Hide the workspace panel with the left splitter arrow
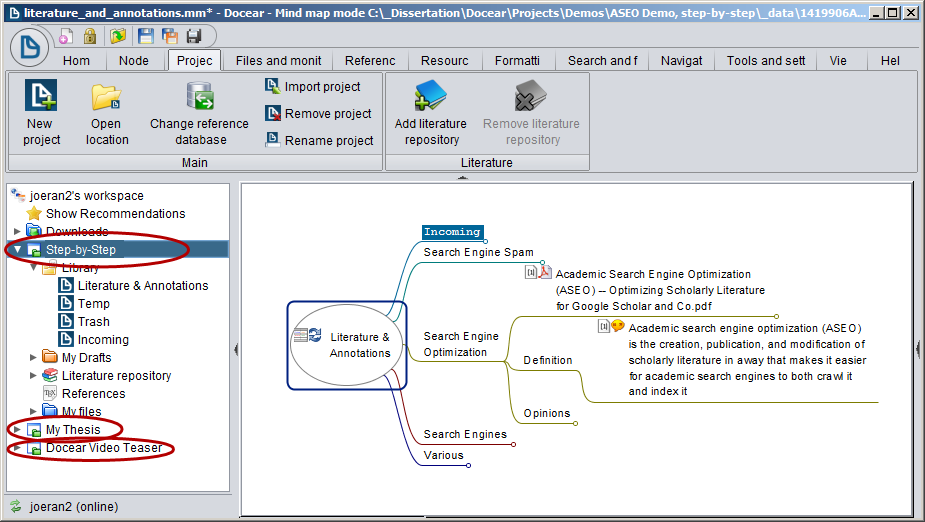The image size is (925, 522). pyautogui.click(x=236, y=349)
